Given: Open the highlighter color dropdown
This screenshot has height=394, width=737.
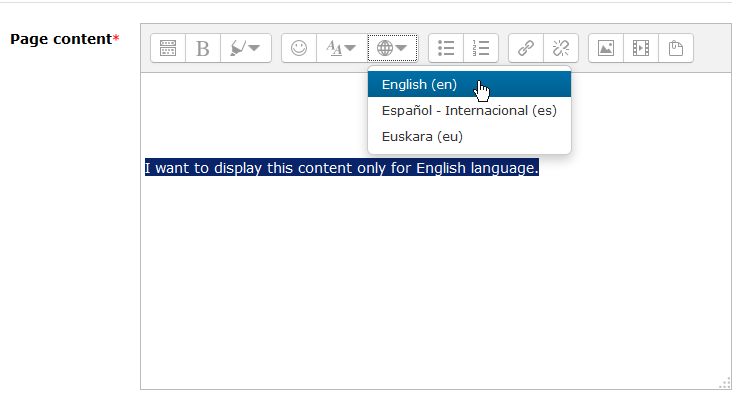Looking at the screenshot, I should (245, 48).
